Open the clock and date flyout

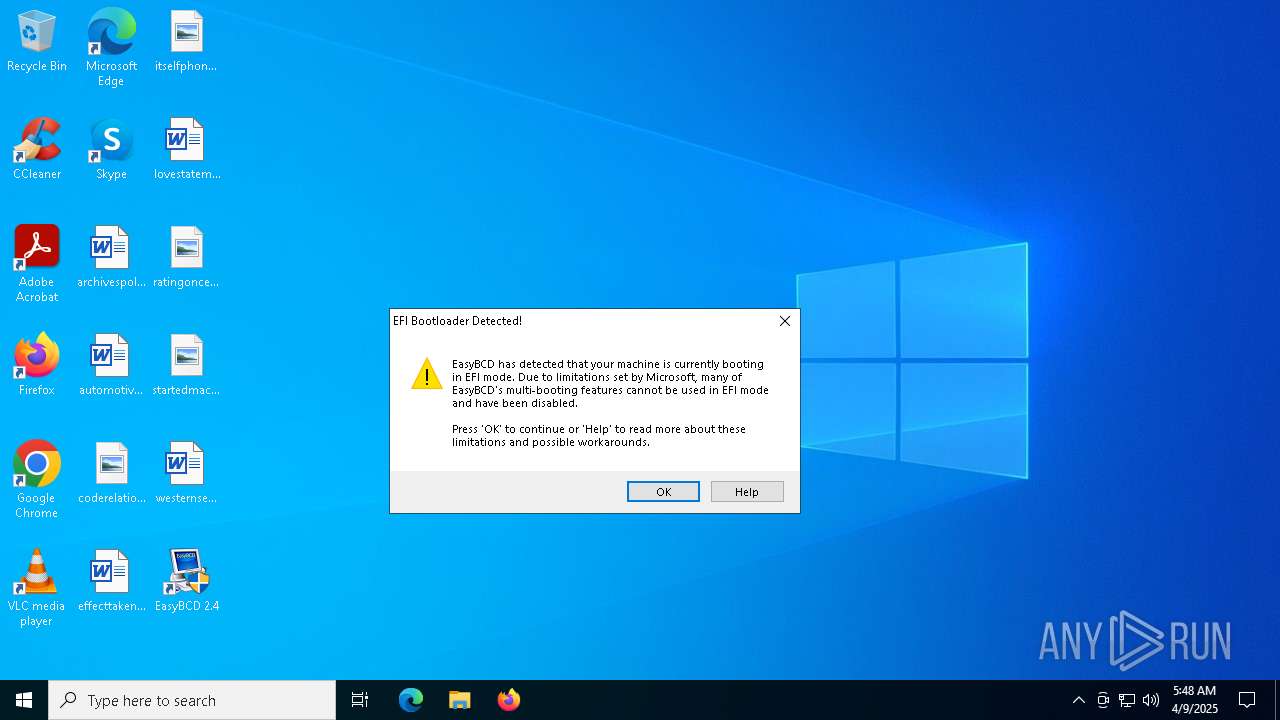pyautogui.click(x=1195, y=700)
